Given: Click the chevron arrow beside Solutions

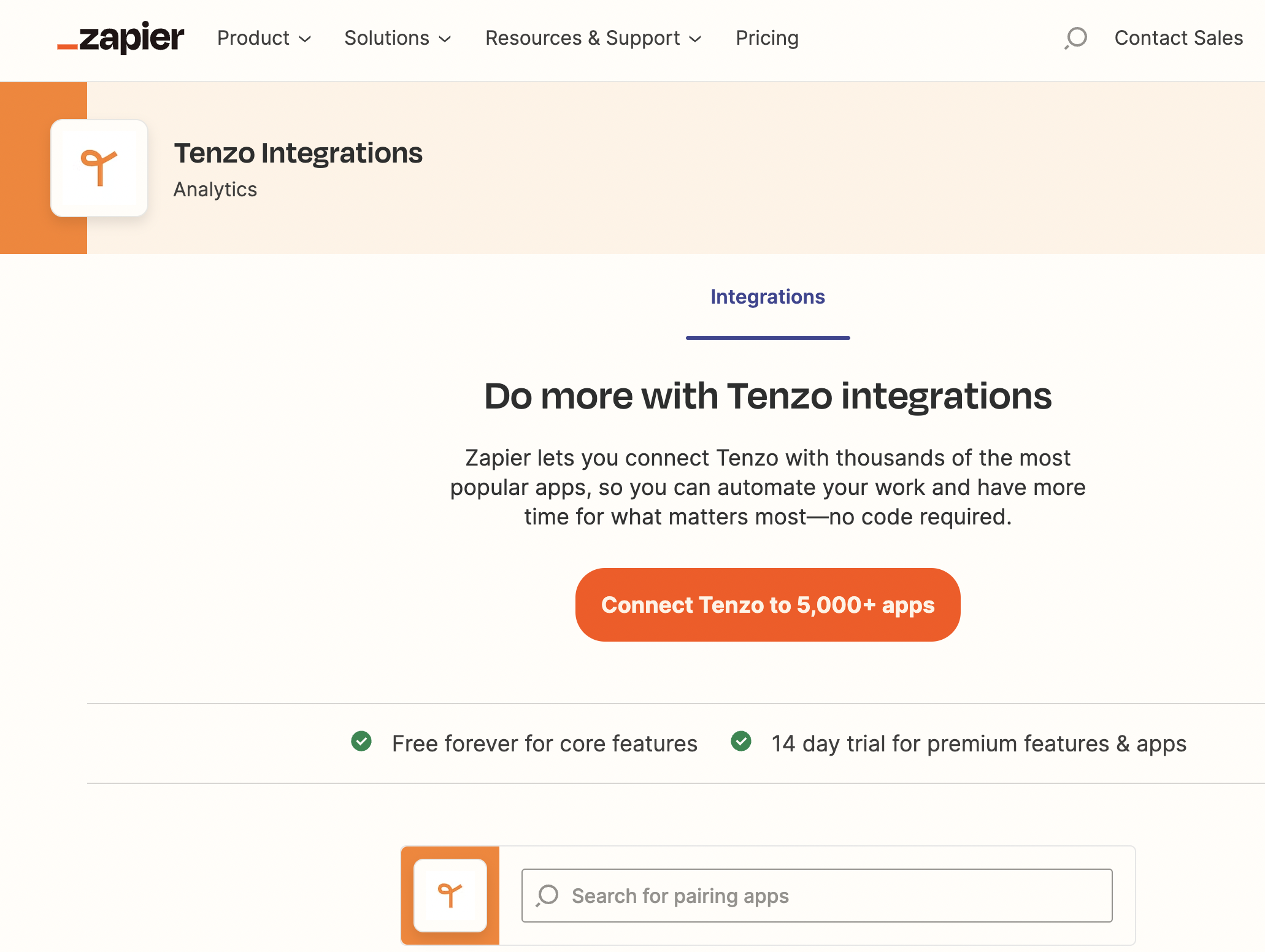Looking at the screenshot, I should tap(445, 39).
